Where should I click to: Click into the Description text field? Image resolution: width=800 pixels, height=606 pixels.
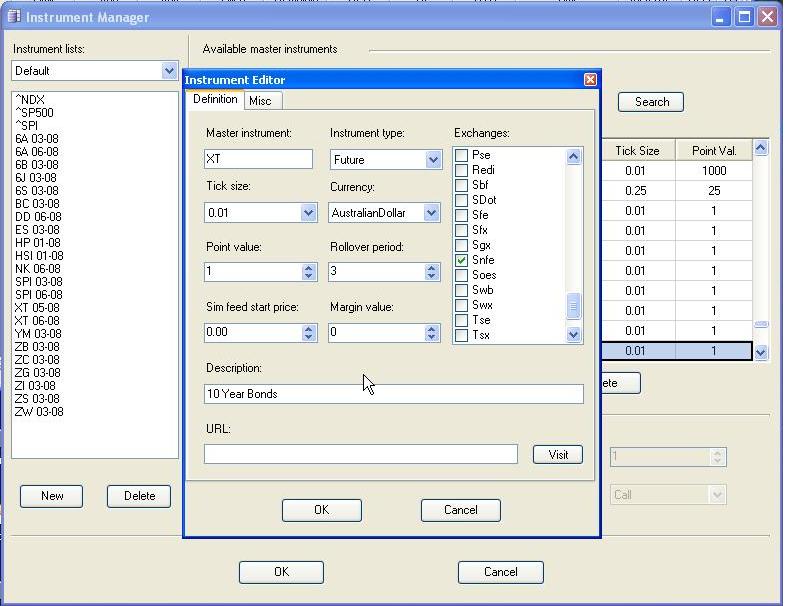click(x=393, y=394)
